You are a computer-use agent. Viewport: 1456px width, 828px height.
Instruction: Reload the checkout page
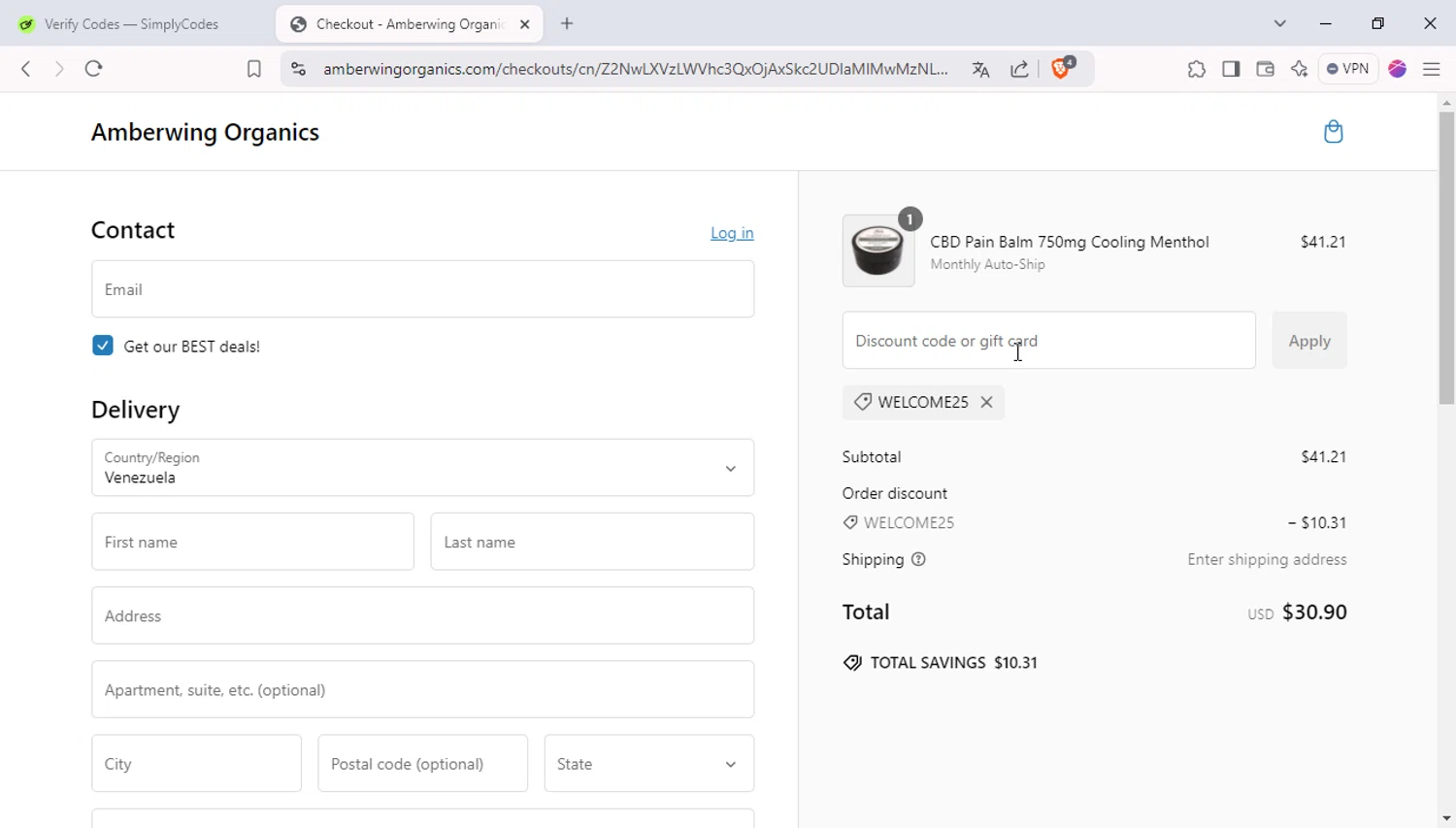tap(93, 69)
